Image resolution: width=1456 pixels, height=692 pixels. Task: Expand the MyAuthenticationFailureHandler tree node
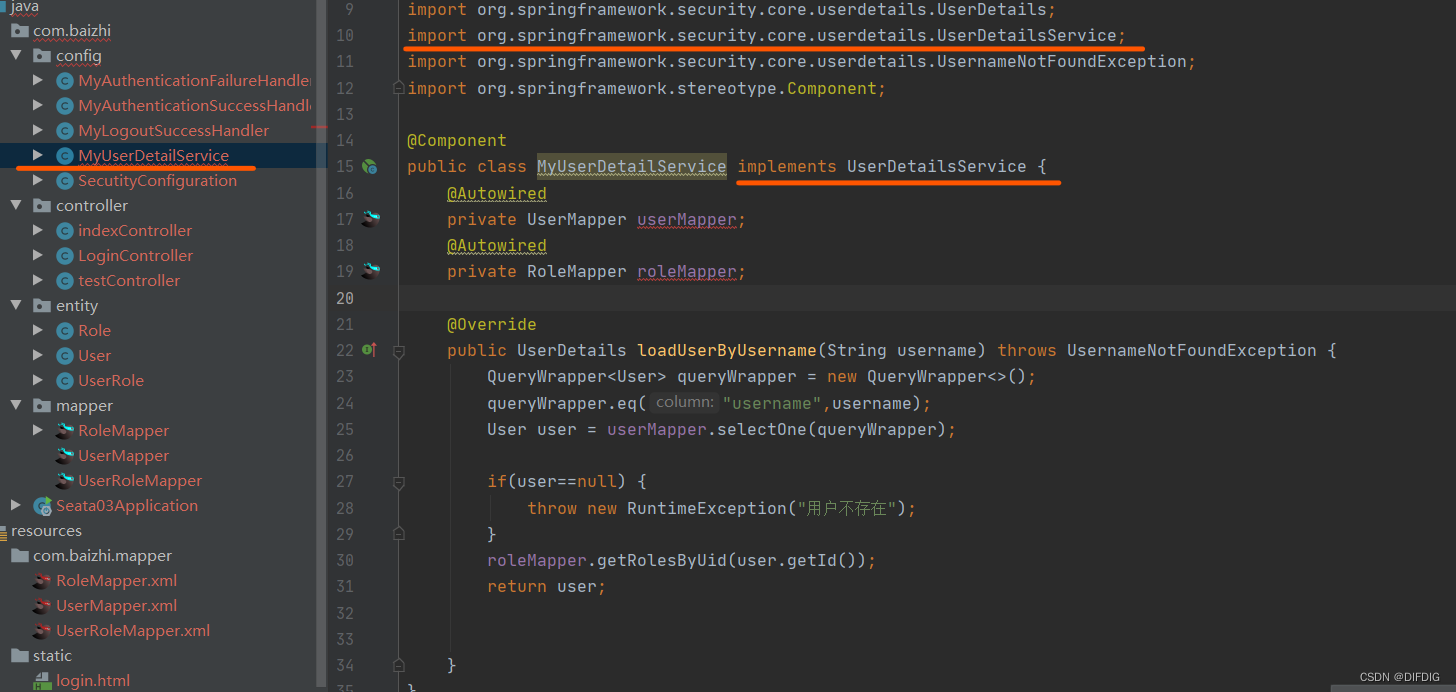37,80
